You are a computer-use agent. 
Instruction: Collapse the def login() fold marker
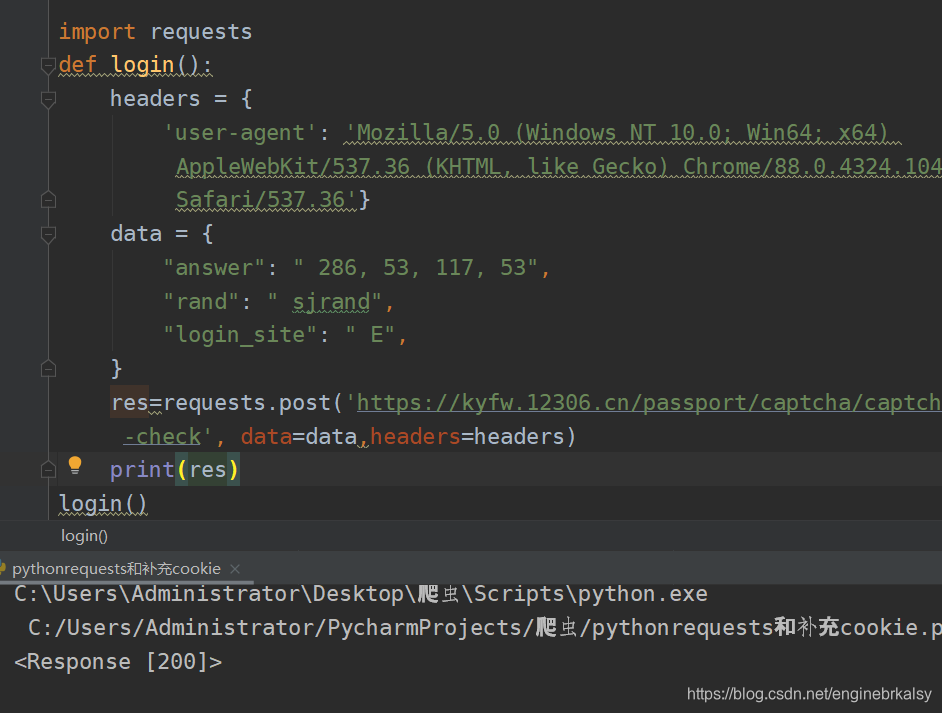pyautogui.click(x=48, y=65)
